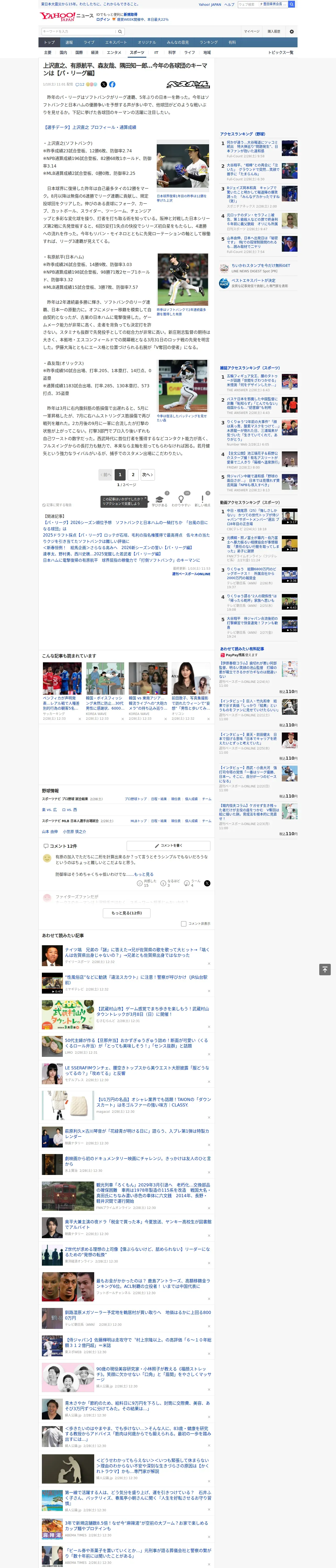Click the keyword search input field

click(79, 31)
